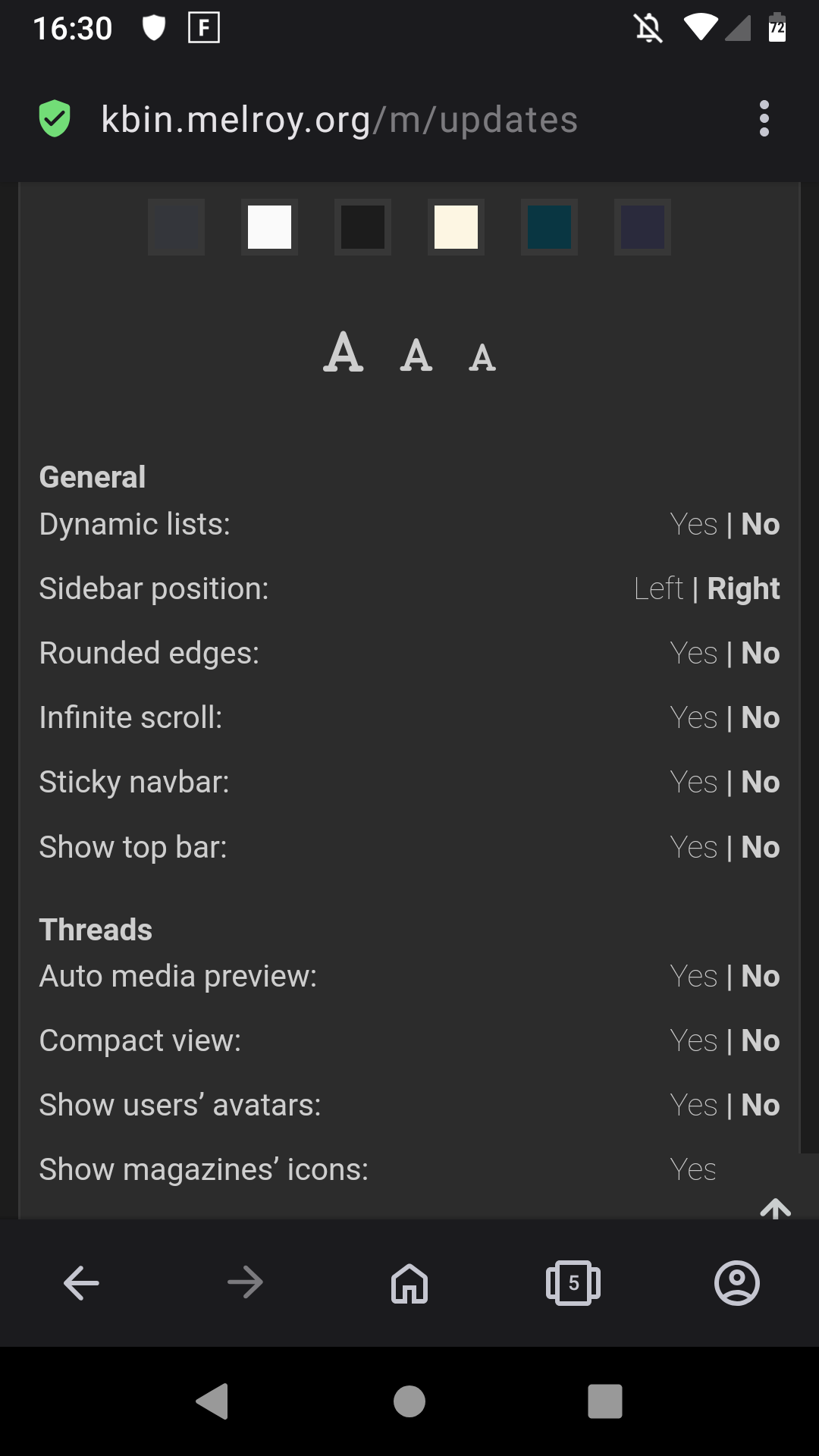Viewport: 819px width, 1456px height.
Task: Select the medium font size A
Action: 416,355
